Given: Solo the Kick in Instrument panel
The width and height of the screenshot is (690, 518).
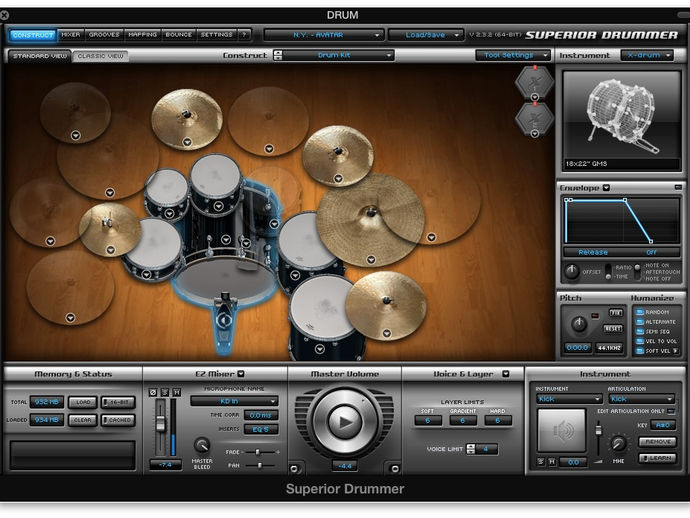Looking at the screenshot, I should pyautogui.click(x=541, y=462).
